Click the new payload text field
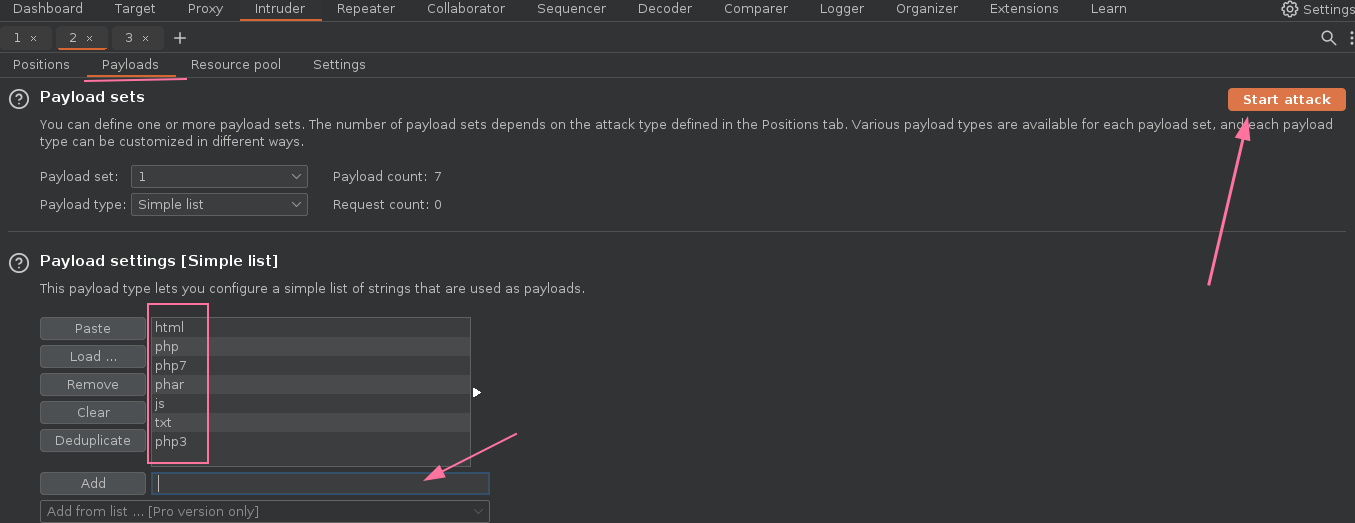Image resolution: width=1355 pixels, height=523 pixels. [320, 483]
